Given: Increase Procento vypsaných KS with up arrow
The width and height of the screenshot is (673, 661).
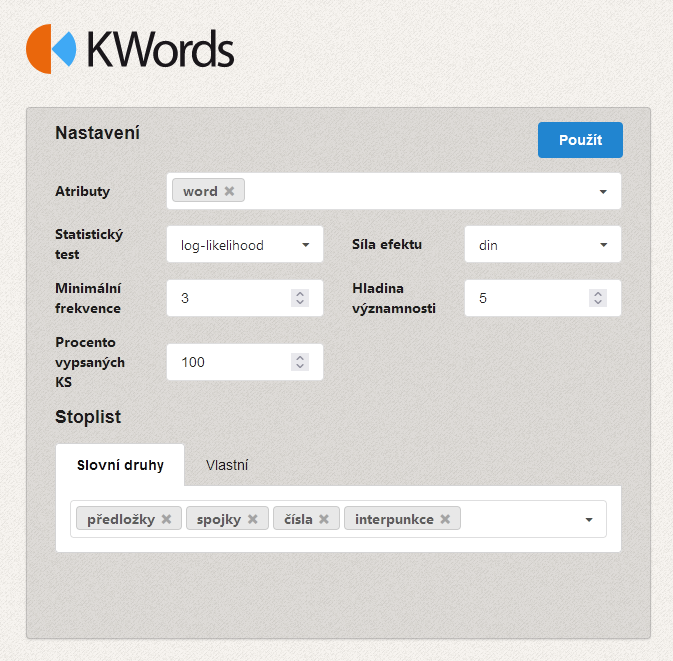Looking at the screenshot, I should coord(300,358).
